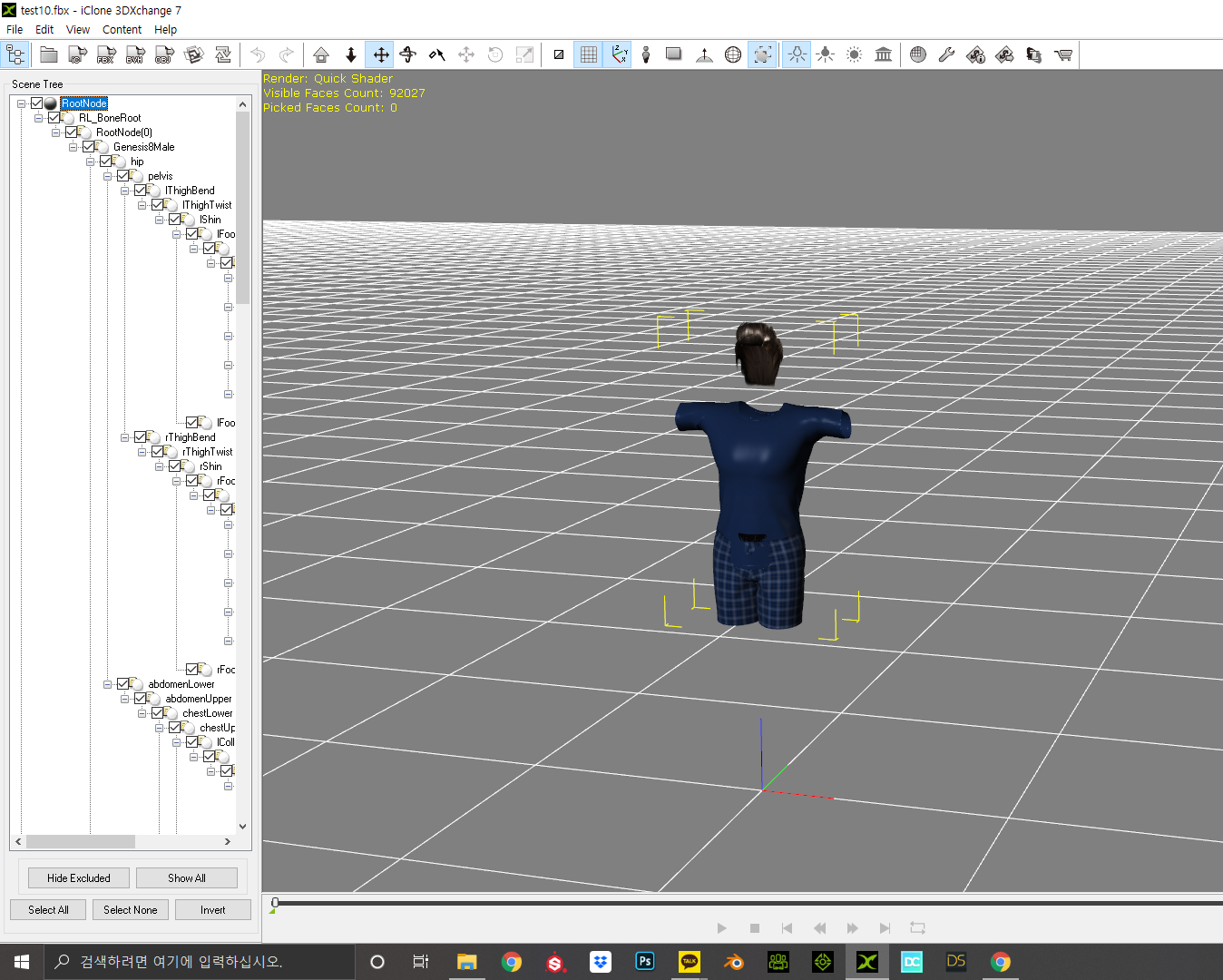Click the pivot arrow-on-dome icon

704,55
